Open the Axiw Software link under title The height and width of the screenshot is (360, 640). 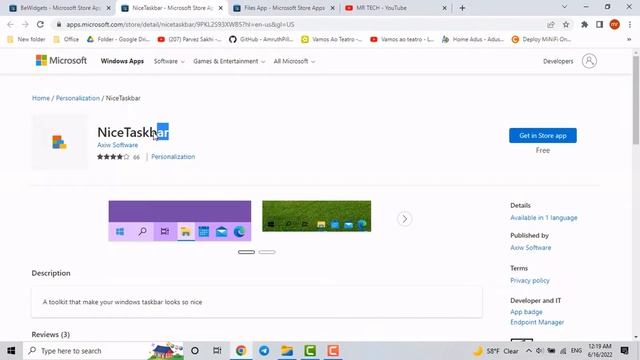tap(118, 145)
